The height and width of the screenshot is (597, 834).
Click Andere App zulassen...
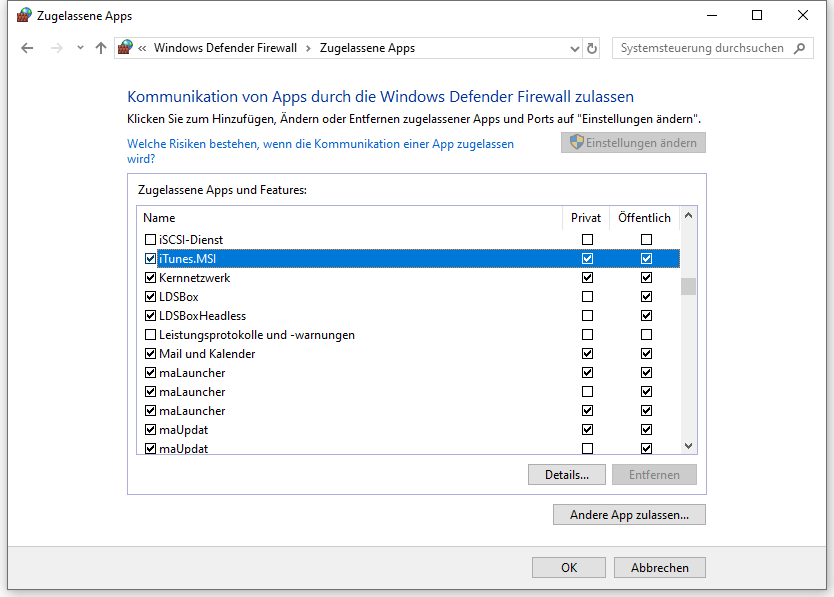point(629,515)
